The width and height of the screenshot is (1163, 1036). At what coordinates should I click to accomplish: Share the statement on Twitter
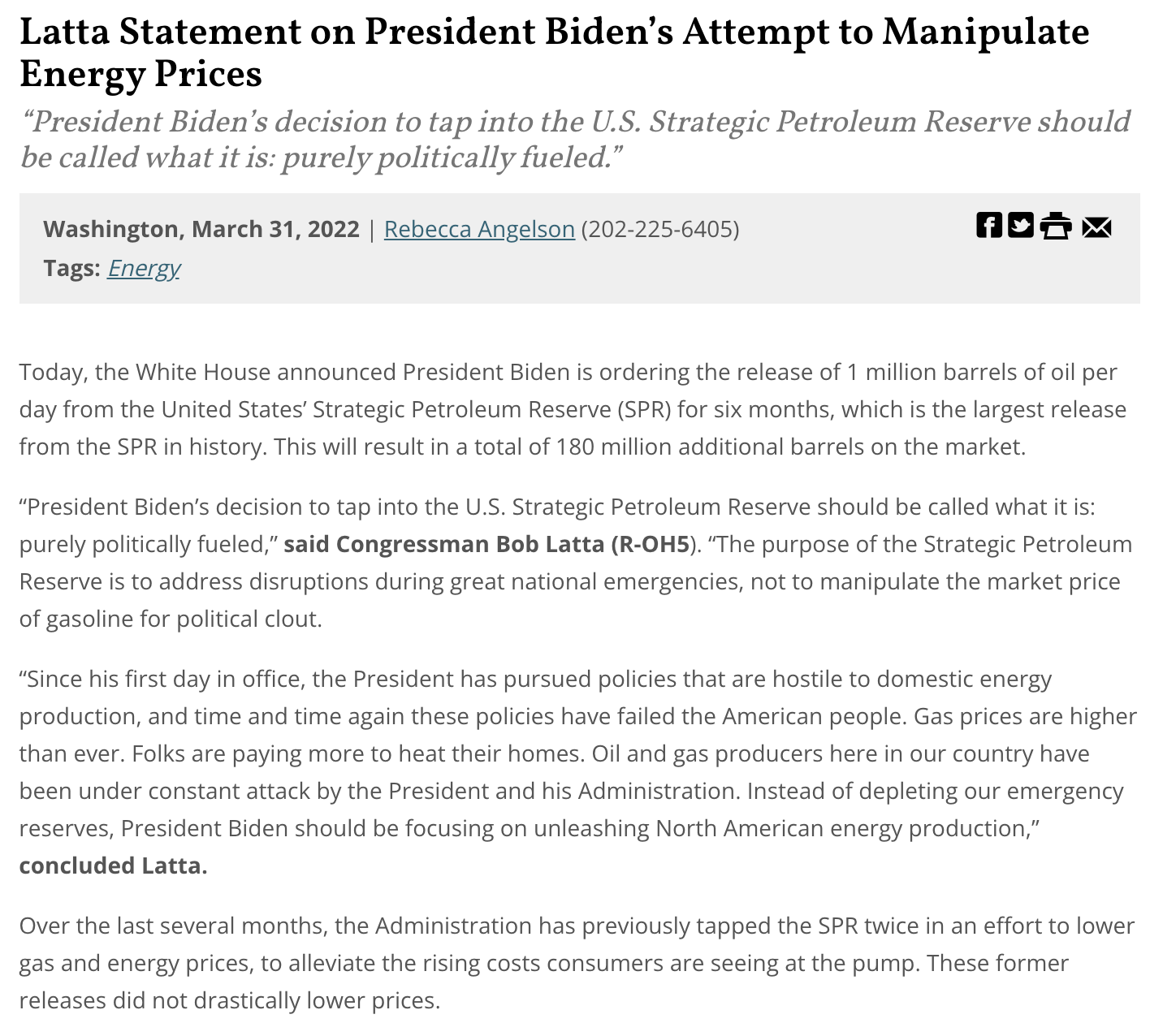click(x=1021, y=226)
